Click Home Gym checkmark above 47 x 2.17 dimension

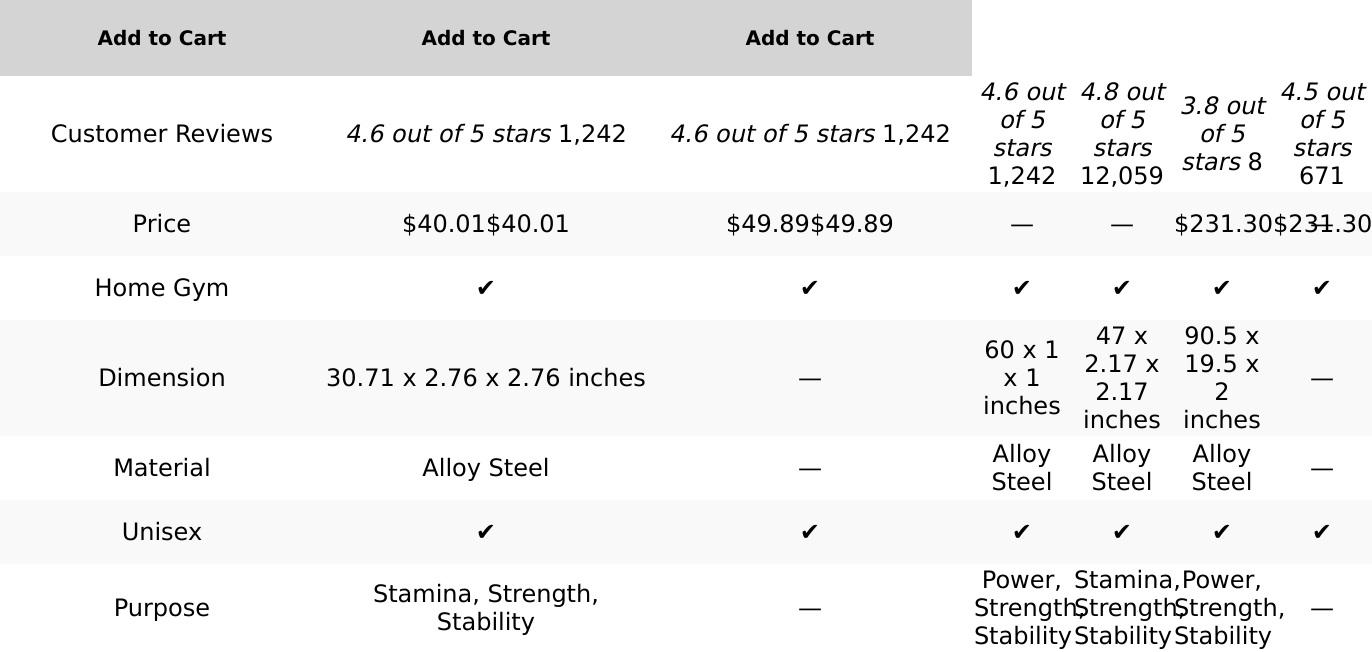pyautogui.click(x=1121, y=288)
